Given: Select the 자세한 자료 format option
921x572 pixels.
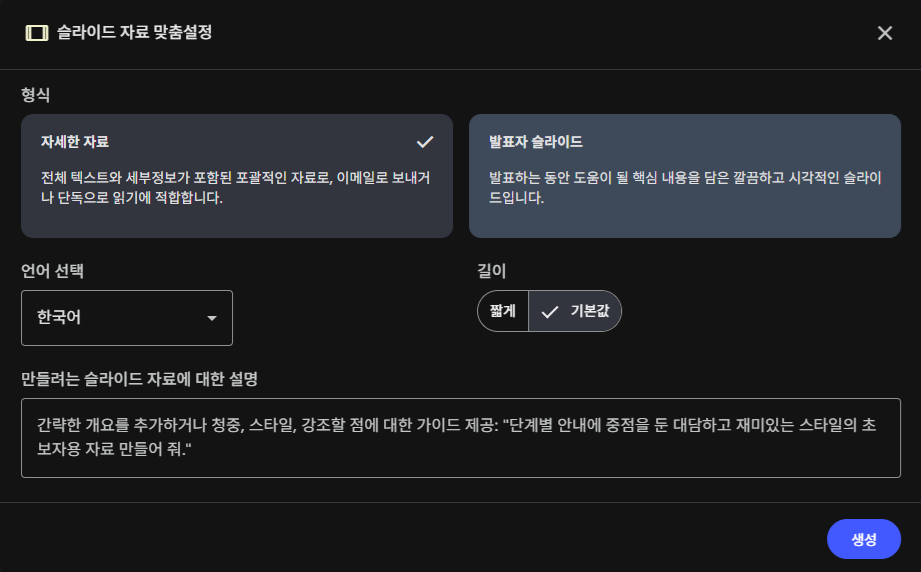Looking at the screenshot, I should point(236,176).
